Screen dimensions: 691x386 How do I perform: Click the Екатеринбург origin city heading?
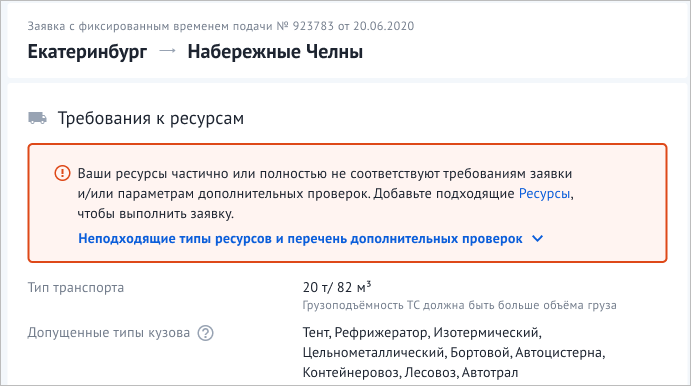click(87, 52)
